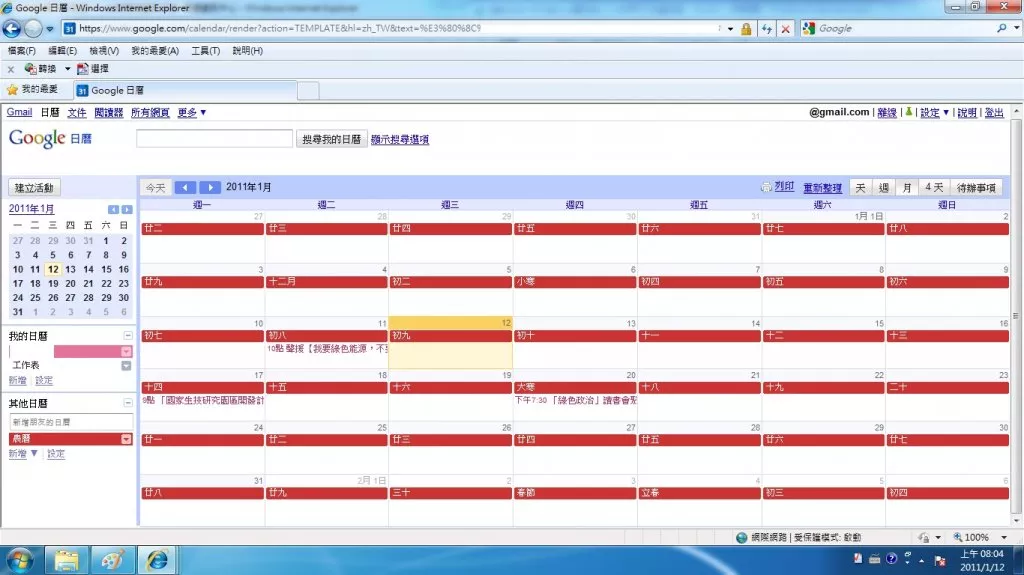Screen dimensions: 1024x575
Task: Open the recent pages dropdown arrow
Action: click(50, 29)
